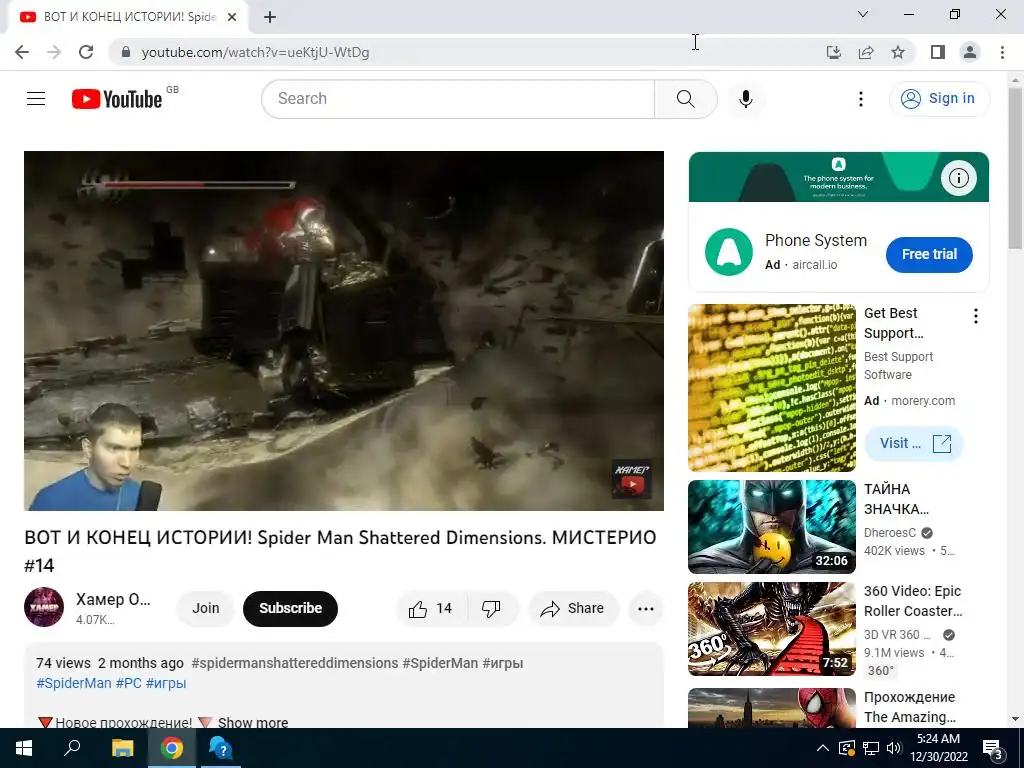Open the YouTube hamburger guide menu
Image resolution: width=1024 pixels, height=768 pixels.
[36, 99]
